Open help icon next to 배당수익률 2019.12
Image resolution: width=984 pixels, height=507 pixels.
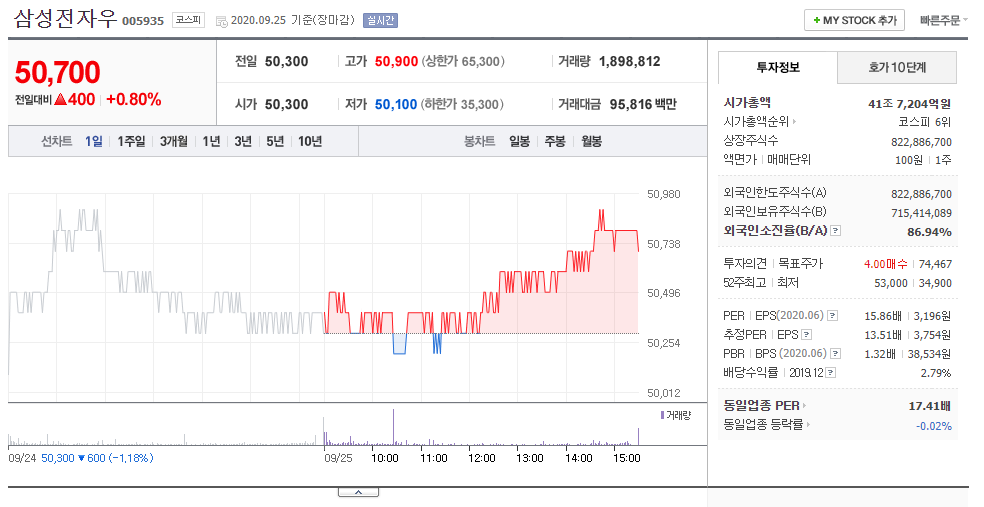(830, 373)
